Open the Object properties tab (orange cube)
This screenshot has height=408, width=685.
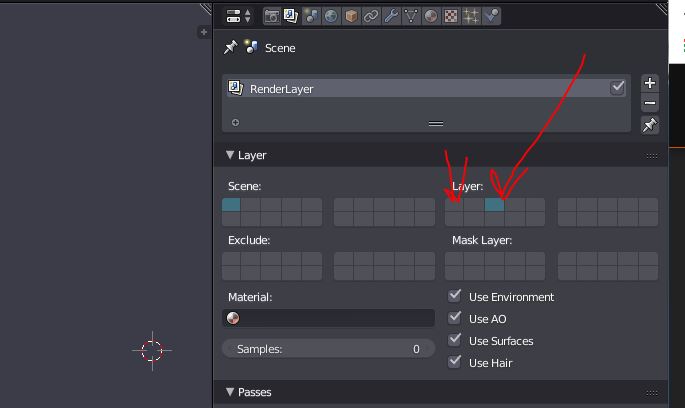[351, 17]
